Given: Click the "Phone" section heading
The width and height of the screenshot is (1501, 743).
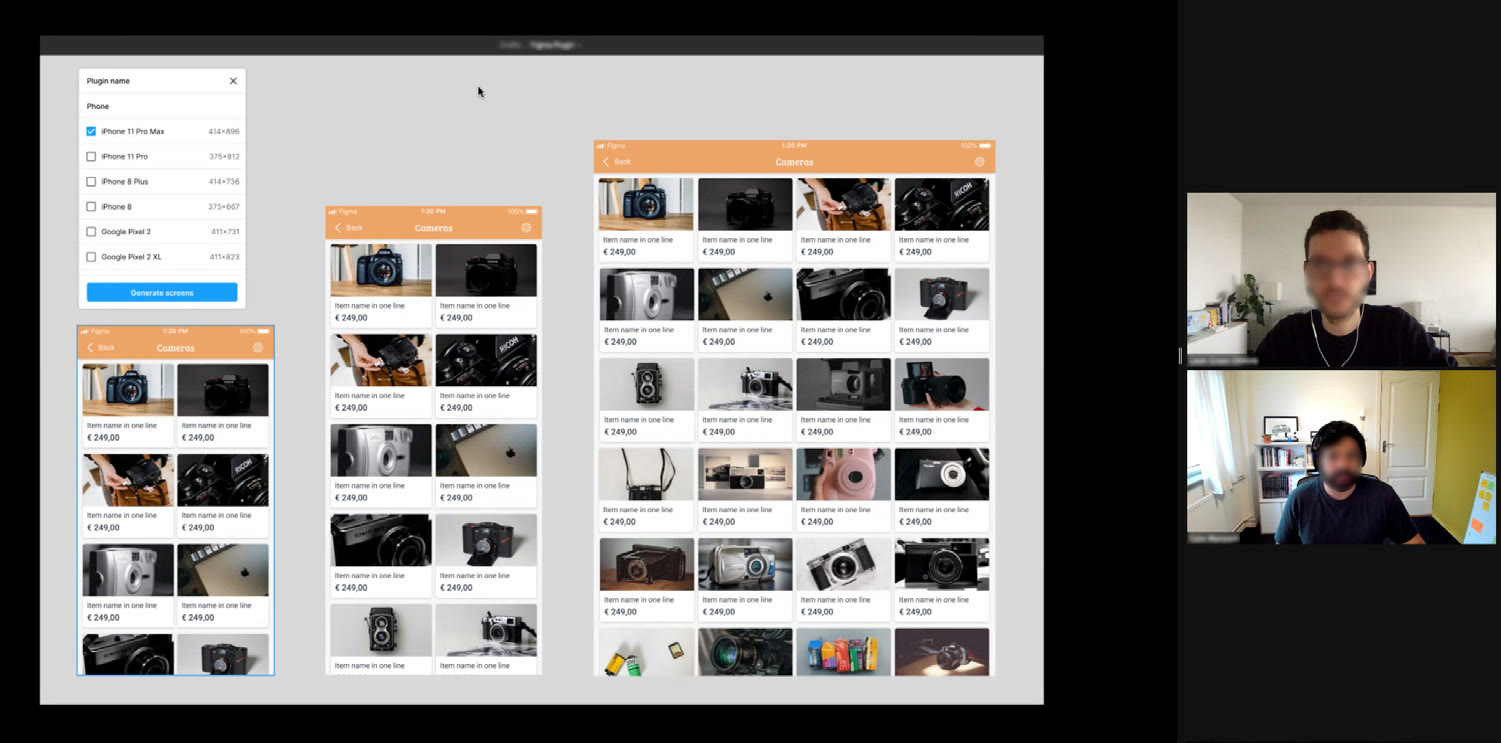Looking at the screenshot, I should pyautogui.click(x=98, y=106).
